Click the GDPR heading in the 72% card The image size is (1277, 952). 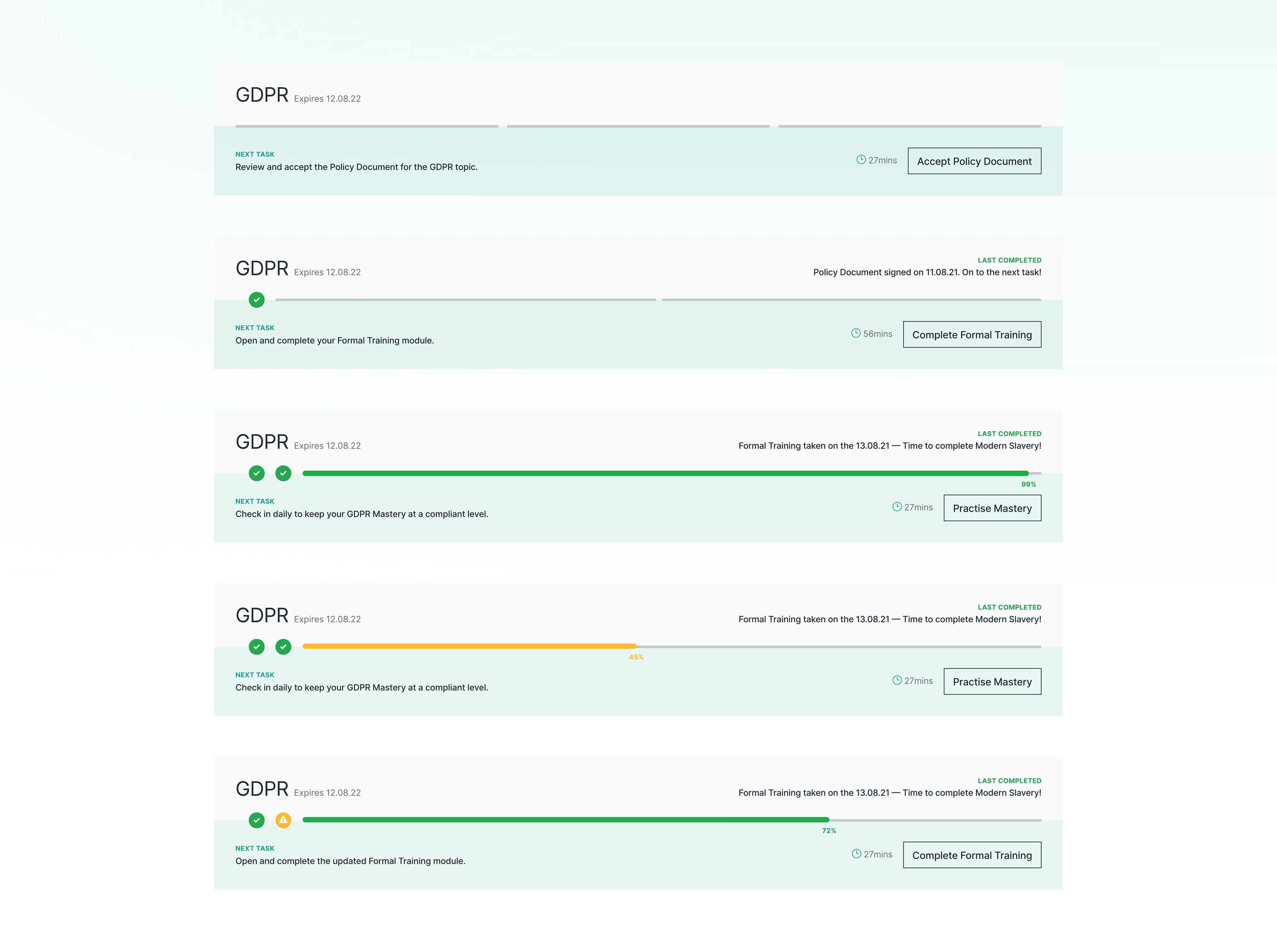(262, 788)
